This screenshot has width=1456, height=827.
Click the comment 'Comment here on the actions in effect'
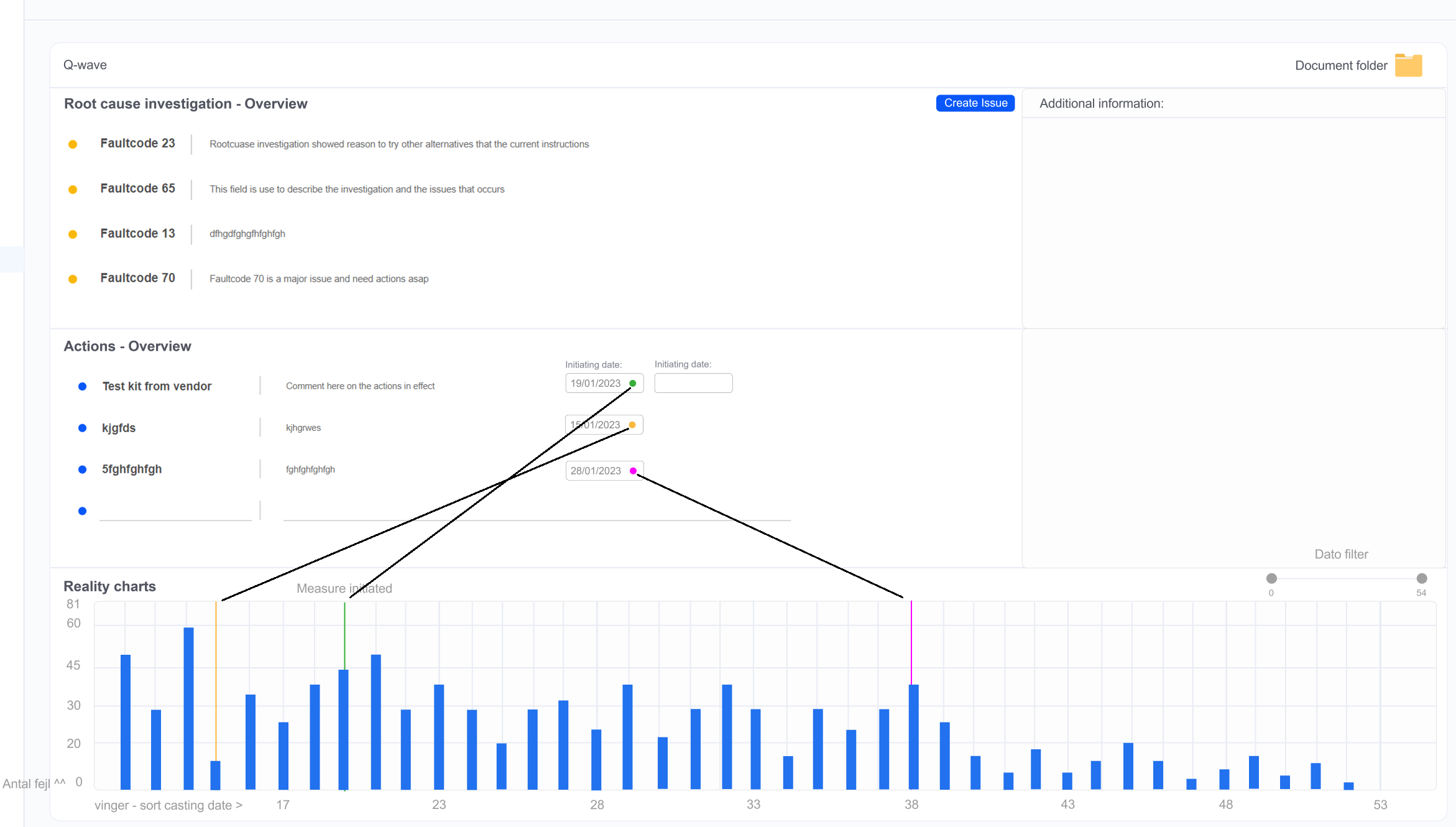(x=360, y=386)
